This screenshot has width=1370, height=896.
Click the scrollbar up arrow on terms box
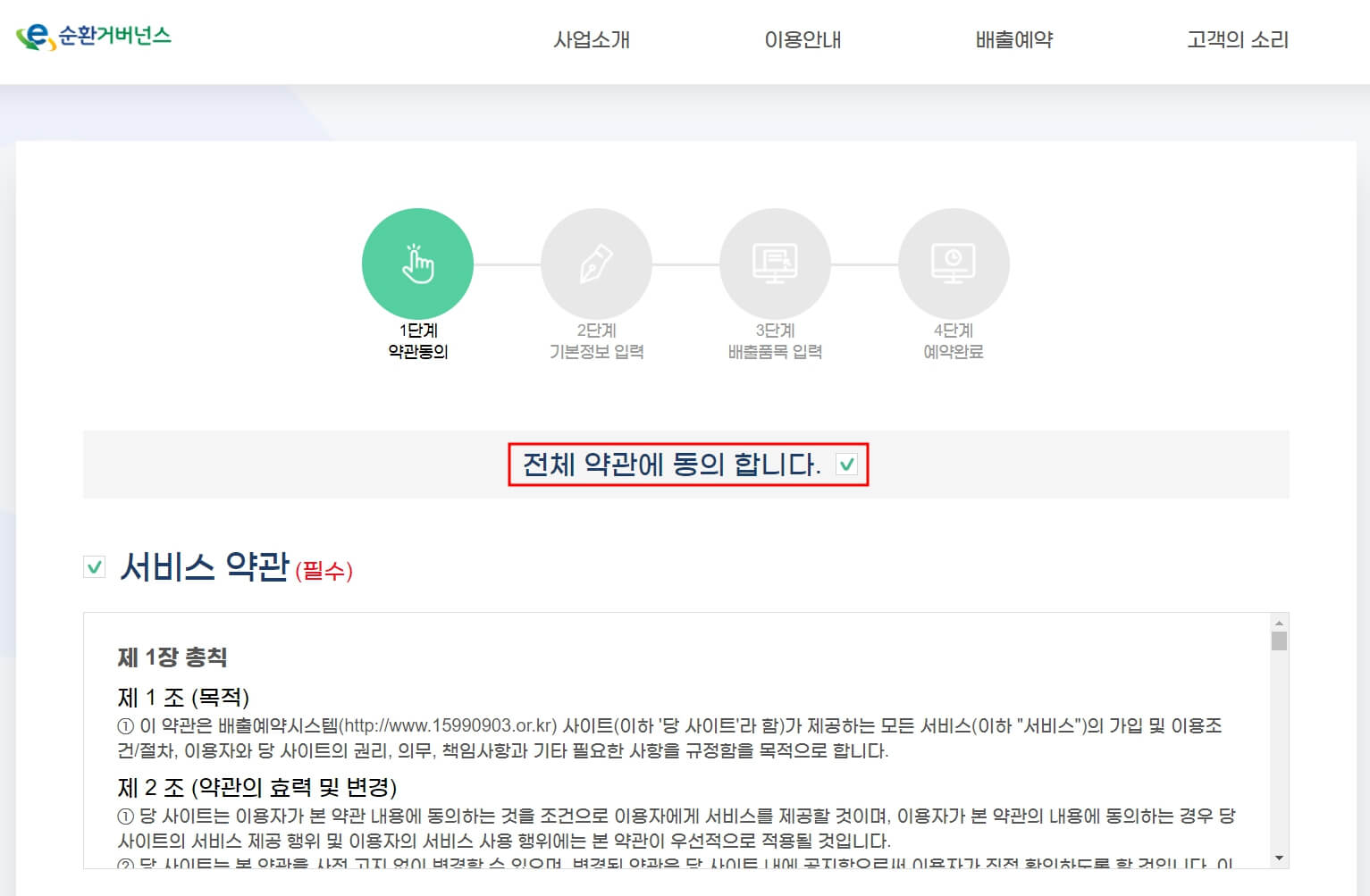click(x=1278, y=623)
